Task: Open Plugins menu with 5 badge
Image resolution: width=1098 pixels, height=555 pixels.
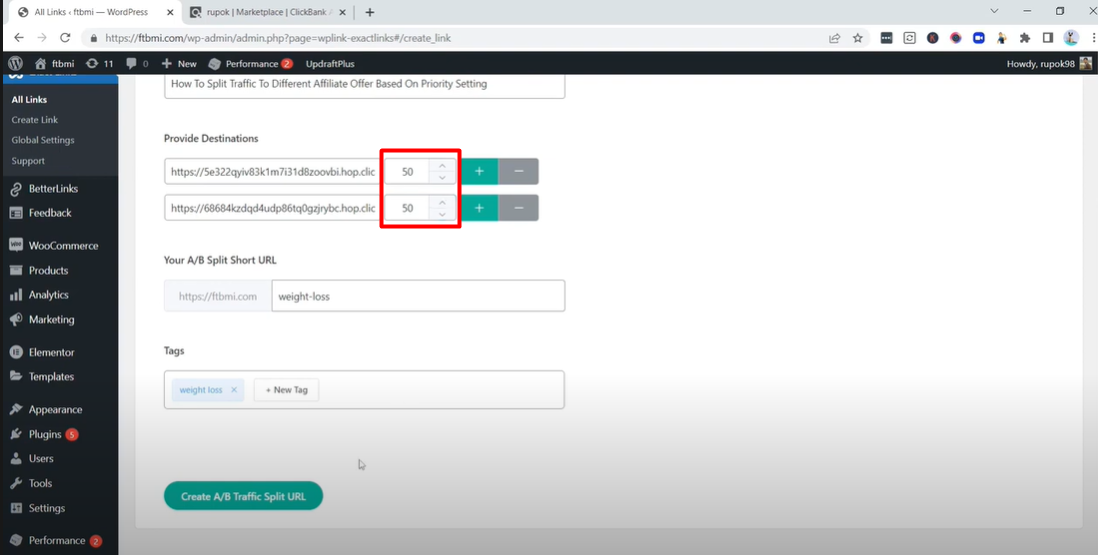Action: (x=45, y=434)
